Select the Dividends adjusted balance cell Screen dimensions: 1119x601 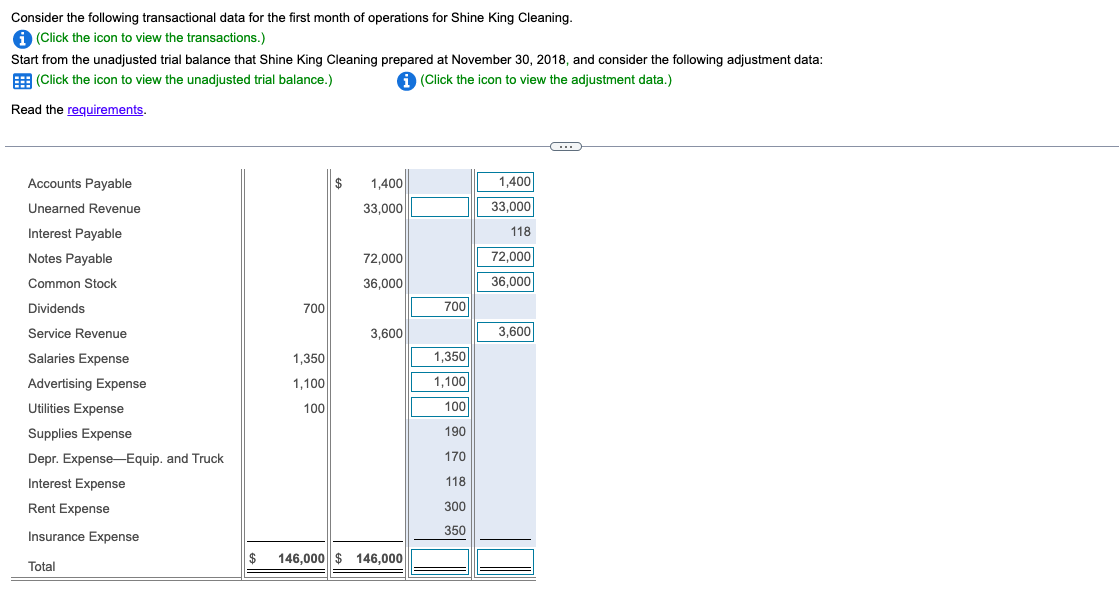(x=440, y=306)
